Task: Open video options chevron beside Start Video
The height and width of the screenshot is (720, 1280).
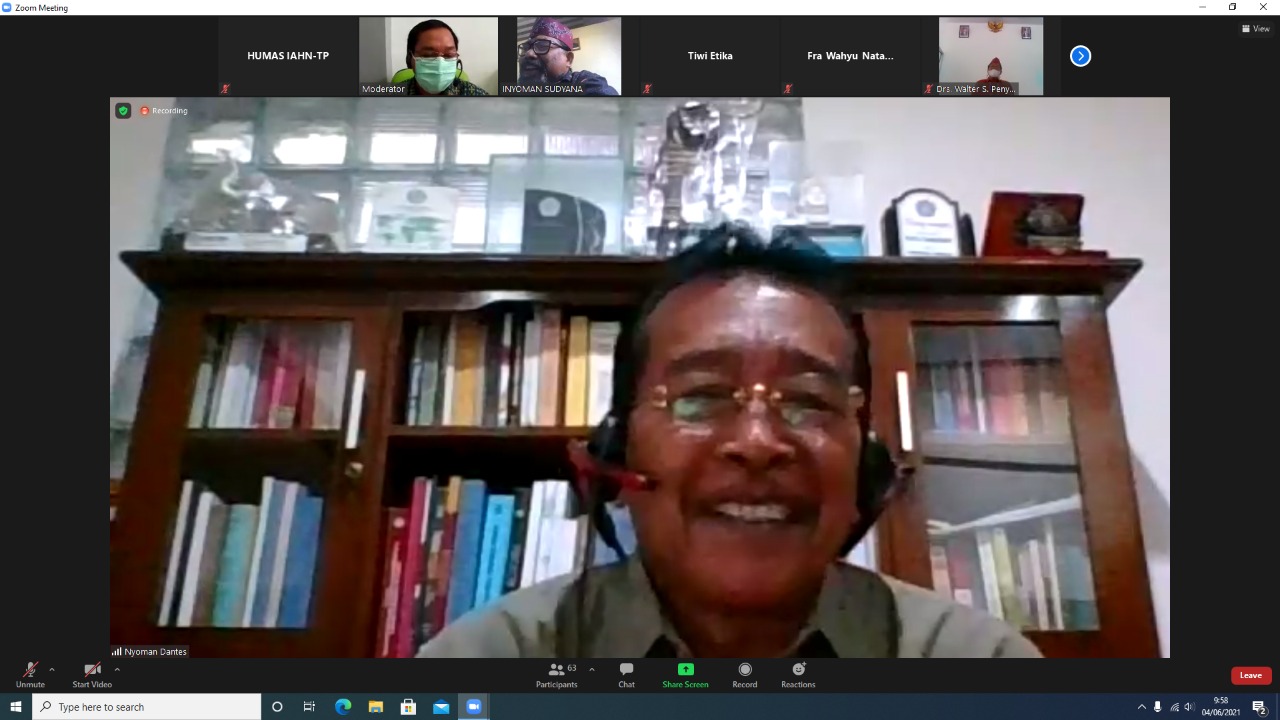Action: point(116,671)
